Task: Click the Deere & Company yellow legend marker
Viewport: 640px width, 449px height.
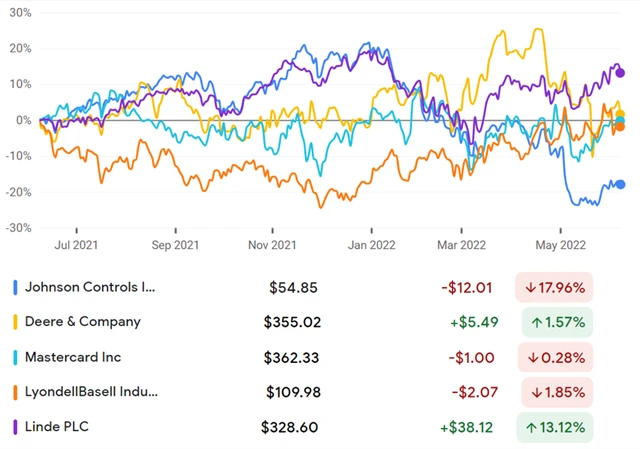Action: [15, 322]
